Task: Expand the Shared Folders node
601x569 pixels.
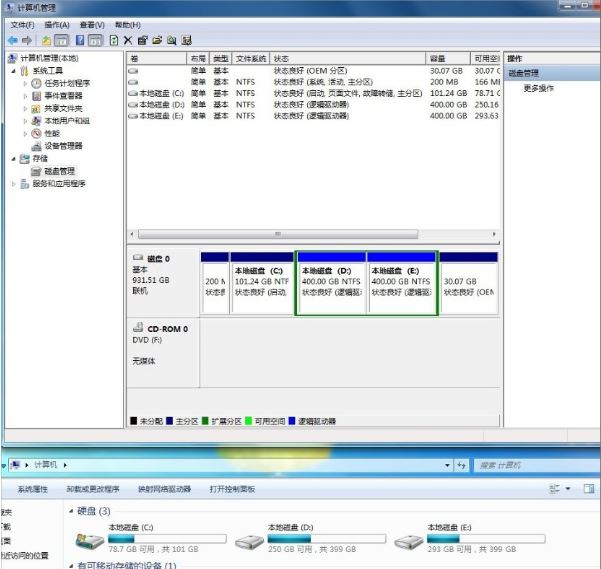Action: pyautogui.click(x=25, y=108)
